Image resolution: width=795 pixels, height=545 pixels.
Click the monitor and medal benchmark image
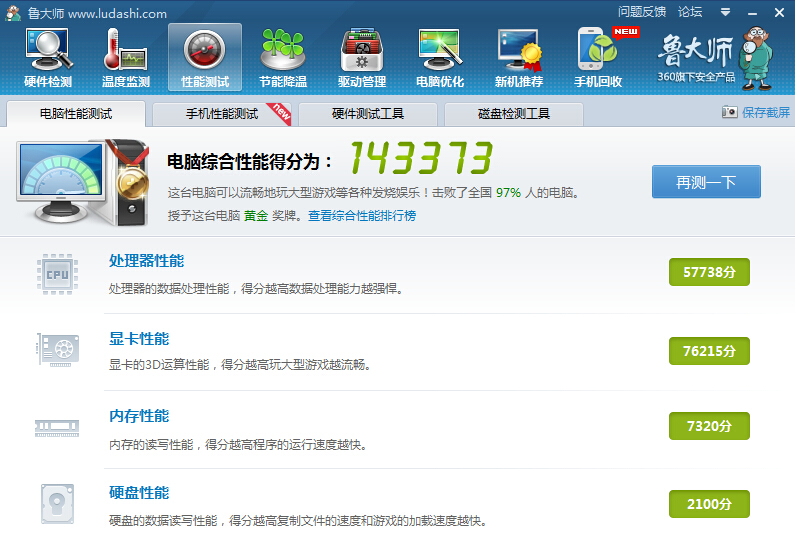(83, 183)
